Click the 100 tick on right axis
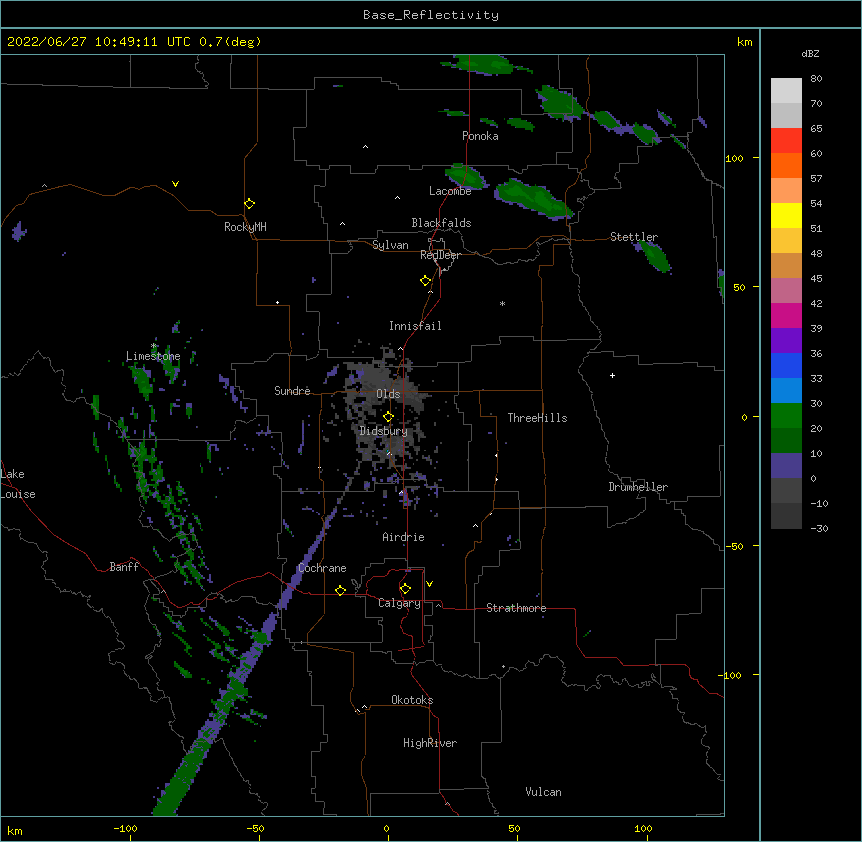Viewport: 862px width, 842px height. [734, 158]
